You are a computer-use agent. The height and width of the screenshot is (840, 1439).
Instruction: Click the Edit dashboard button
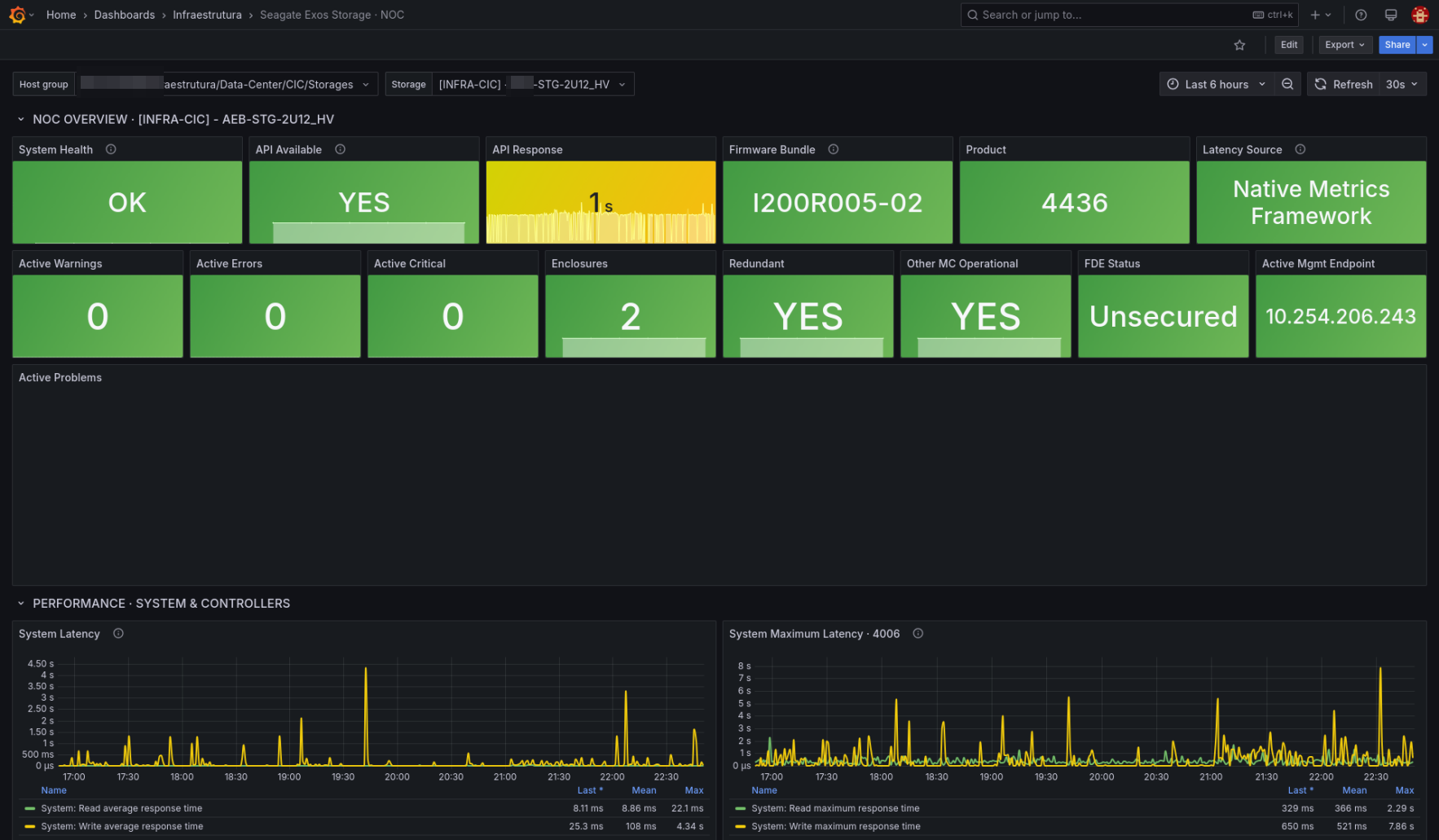click(1289, 45)
